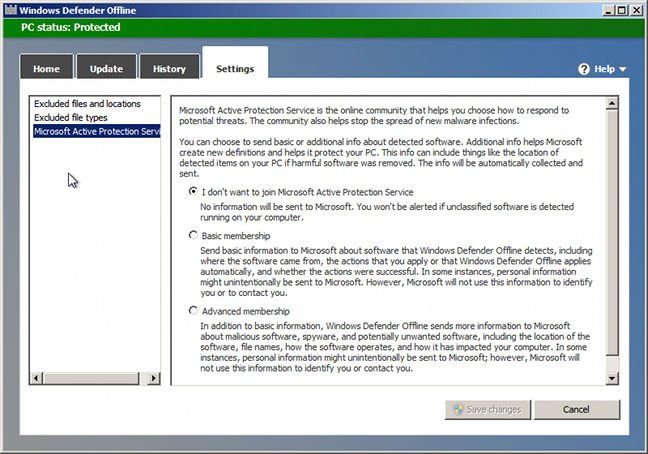The image size is (648, 454).
Task: Click left arrow of settings list scrollbar
Action: click(x=36, y=378)
